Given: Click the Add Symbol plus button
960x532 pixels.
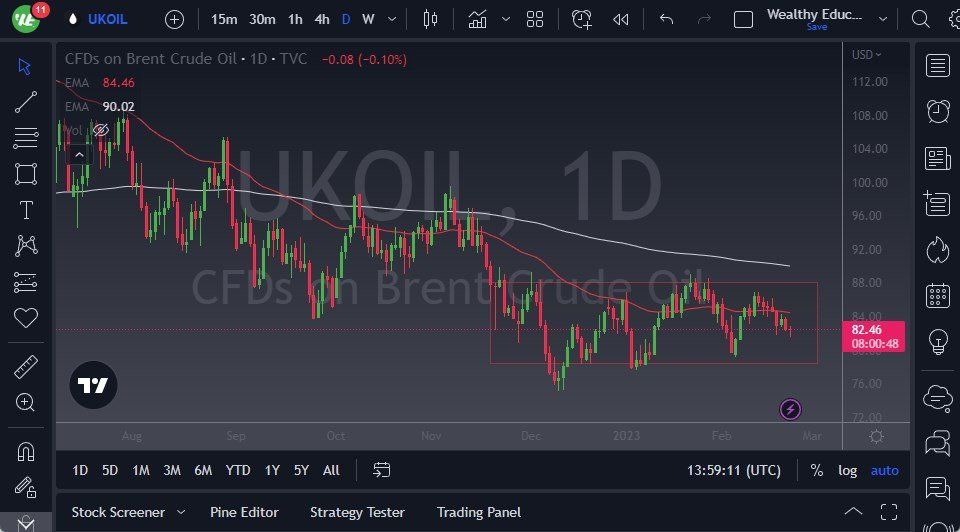Looking at the screenshot, I should click(x=174, y=19).
